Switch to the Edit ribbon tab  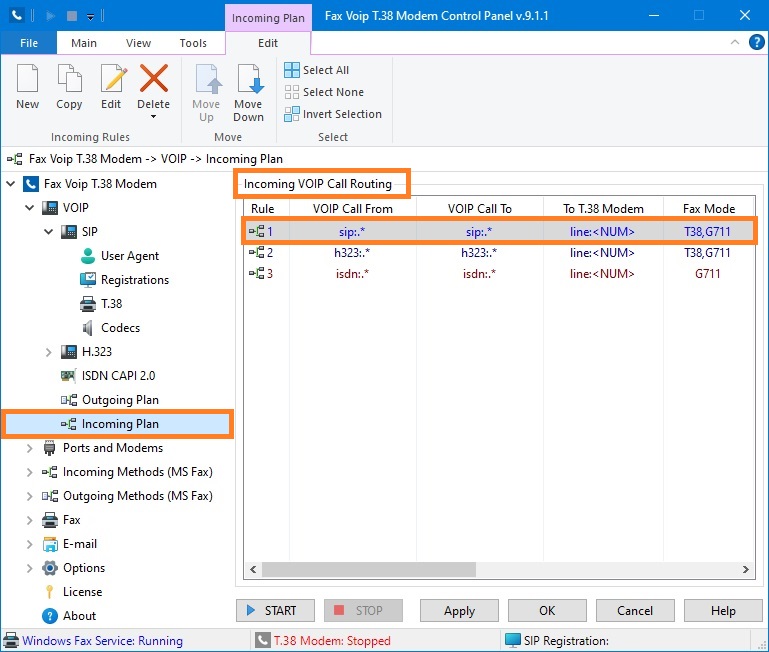[x=268, y=43]
